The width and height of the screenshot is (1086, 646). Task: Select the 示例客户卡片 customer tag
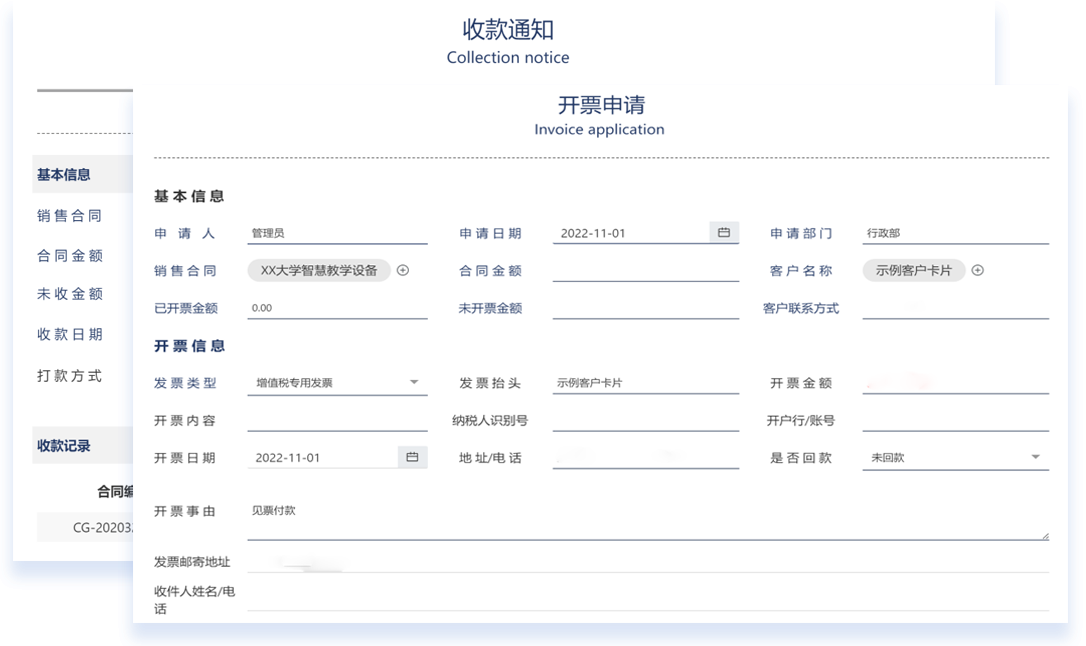pyautogui.click(x=914, y=270)
